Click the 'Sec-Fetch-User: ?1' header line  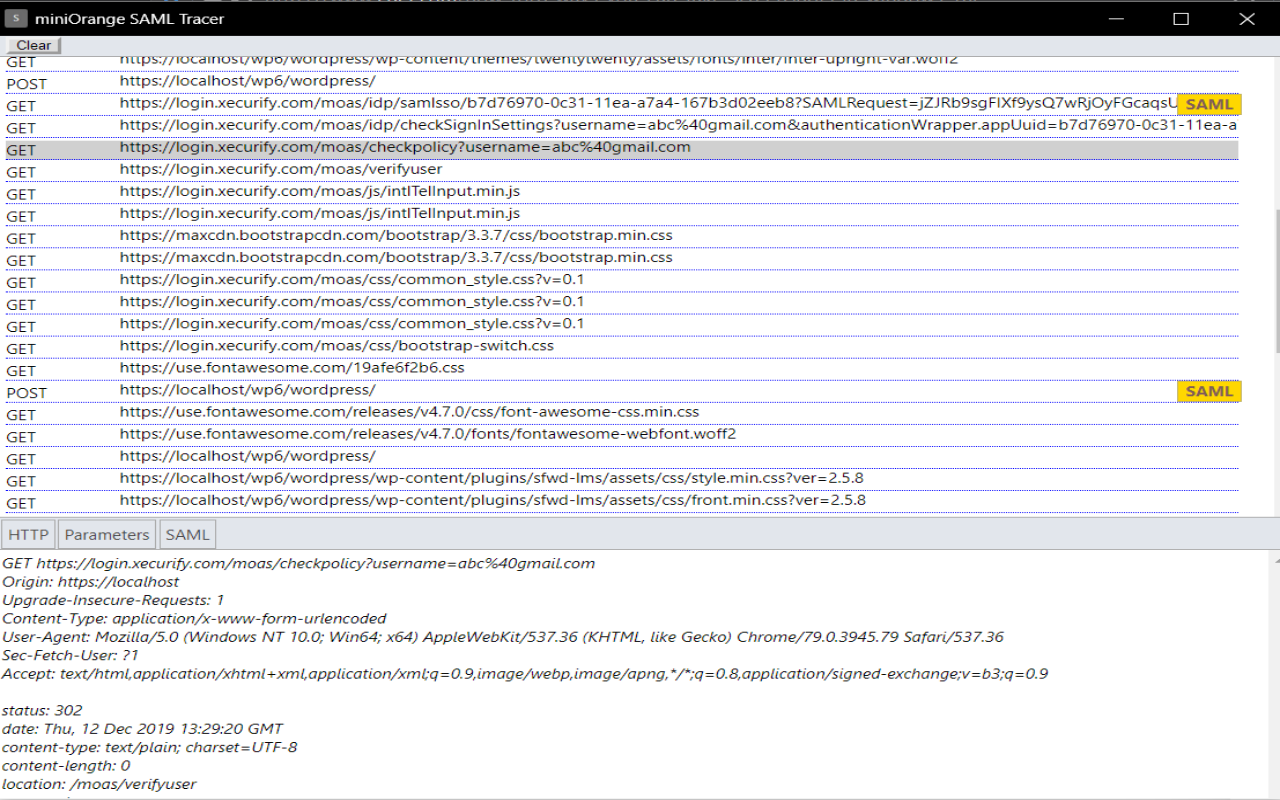point(70,655)
